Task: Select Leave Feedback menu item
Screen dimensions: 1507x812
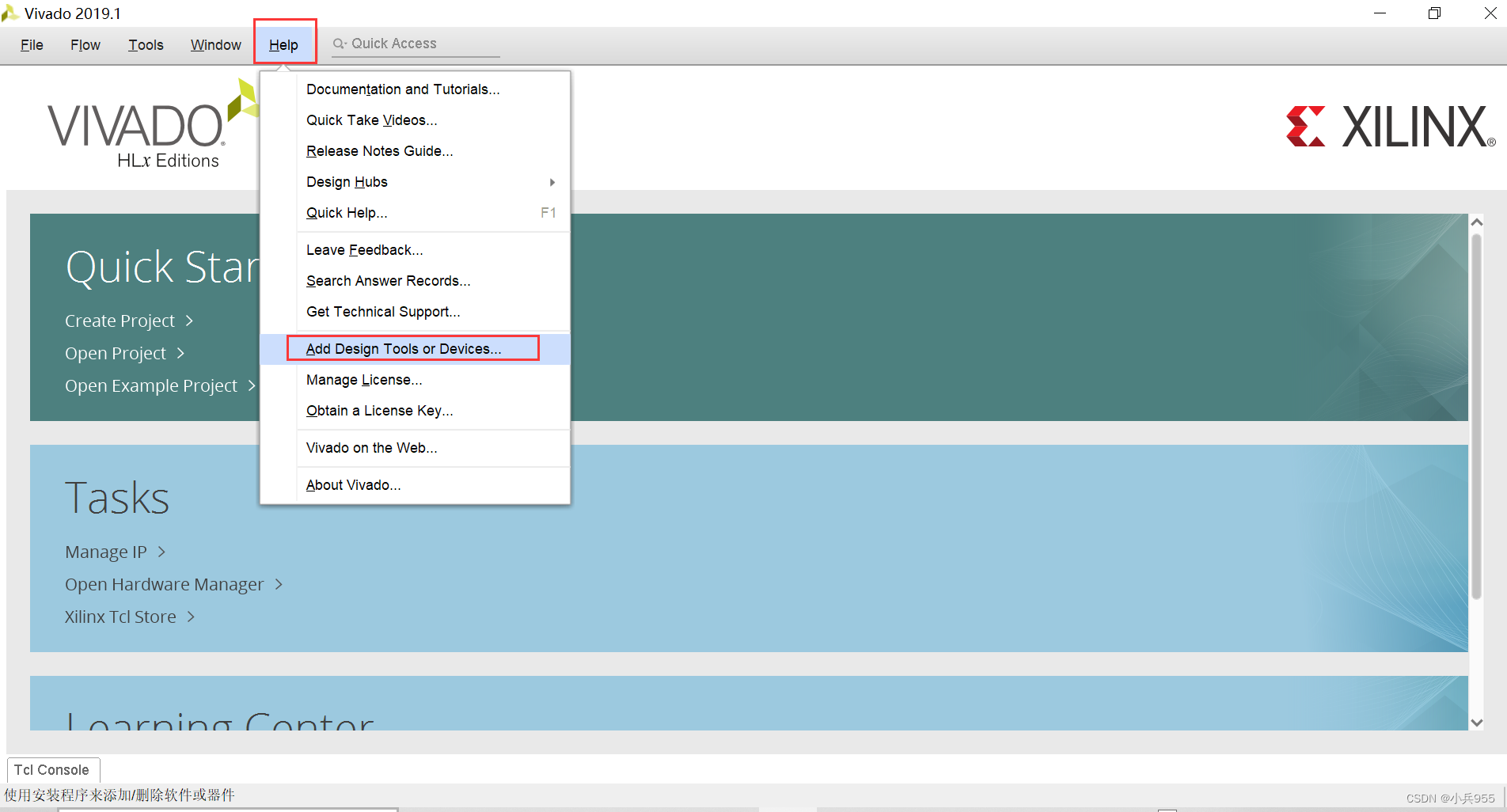Action: 415,250
